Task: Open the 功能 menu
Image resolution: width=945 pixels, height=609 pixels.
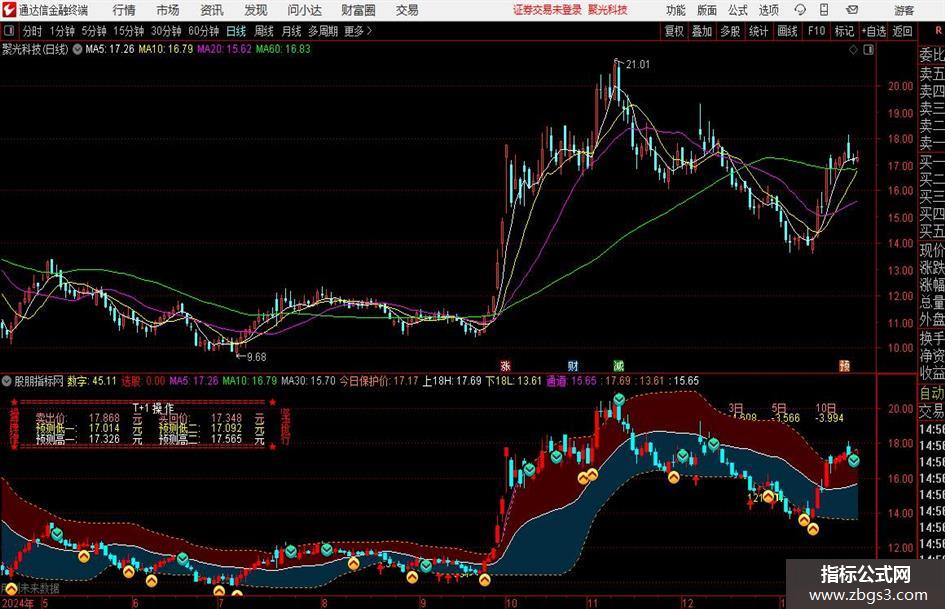Action: (x=676, y=10)
